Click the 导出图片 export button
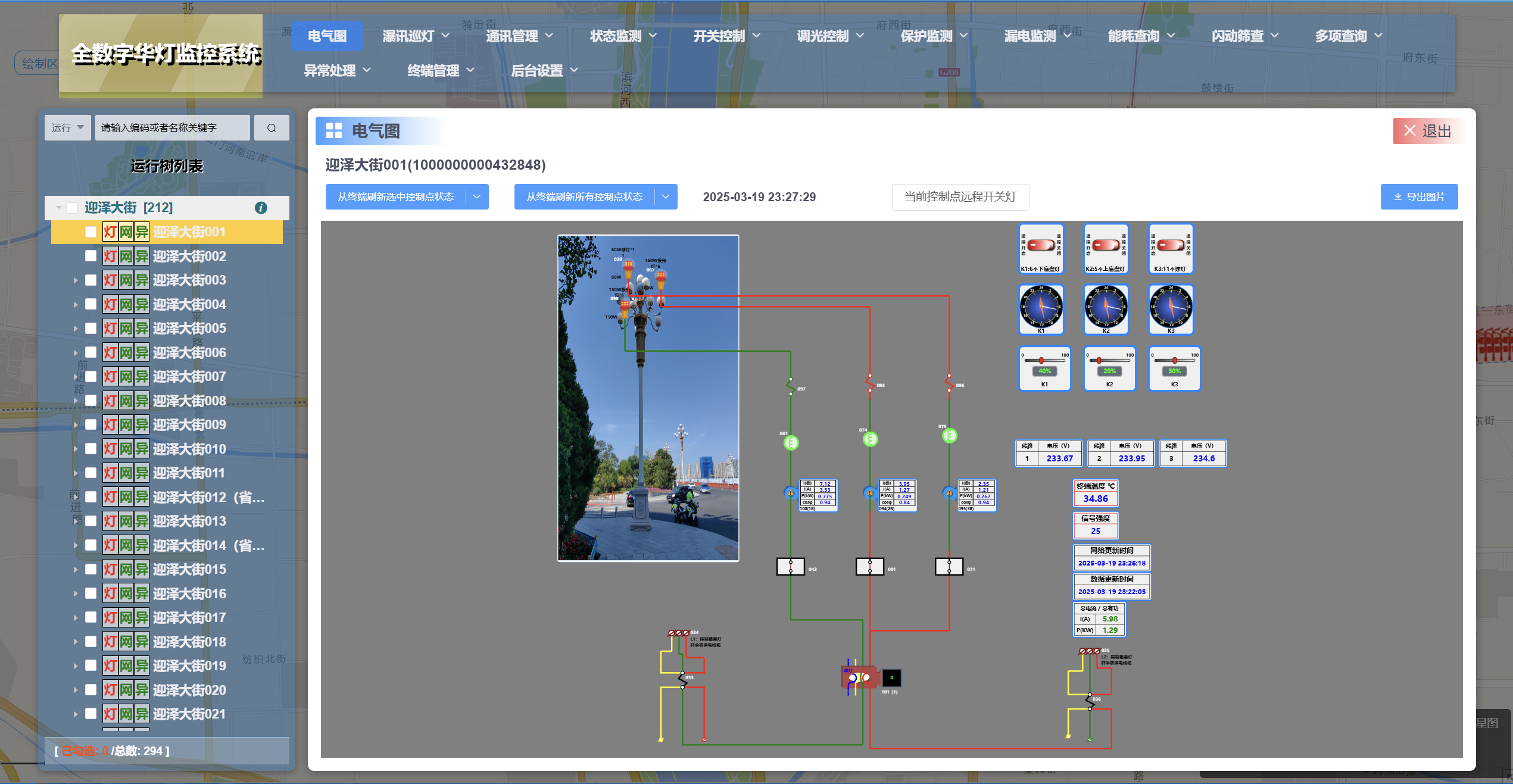The width and height of the screenshot is (1513, 784). [x=1420, y=197]
